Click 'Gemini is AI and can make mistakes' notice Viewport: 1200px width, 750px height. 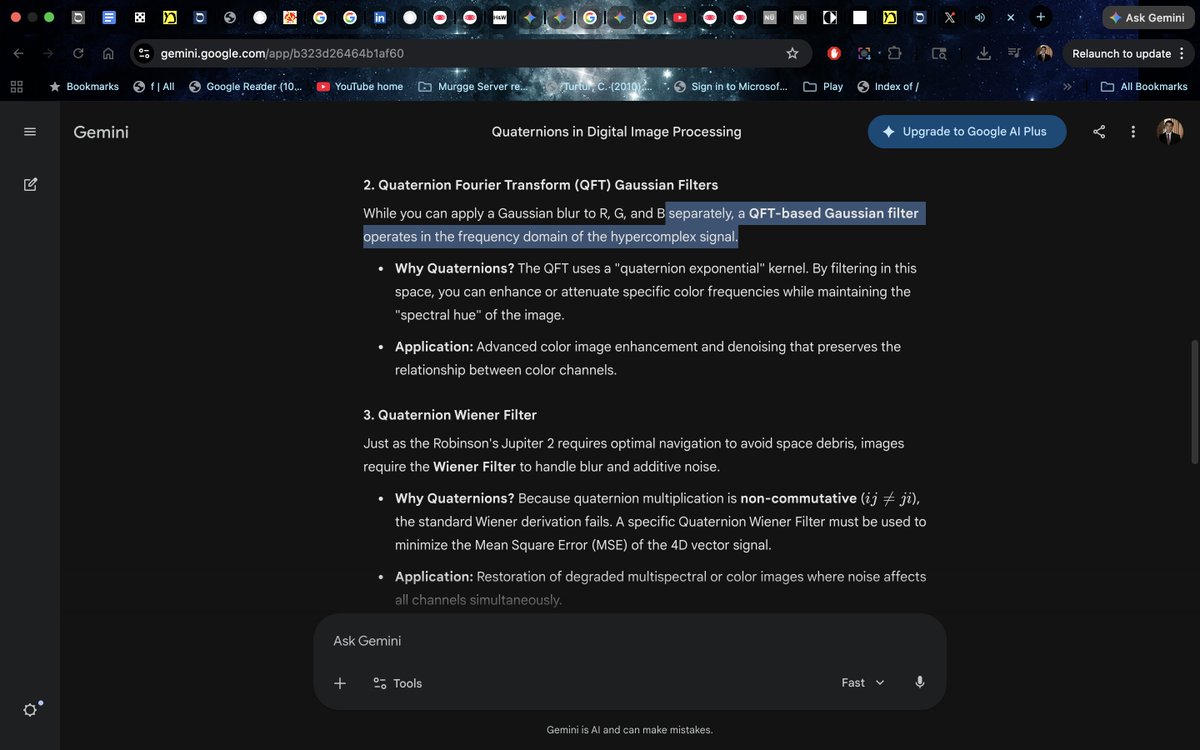point(630,730)
